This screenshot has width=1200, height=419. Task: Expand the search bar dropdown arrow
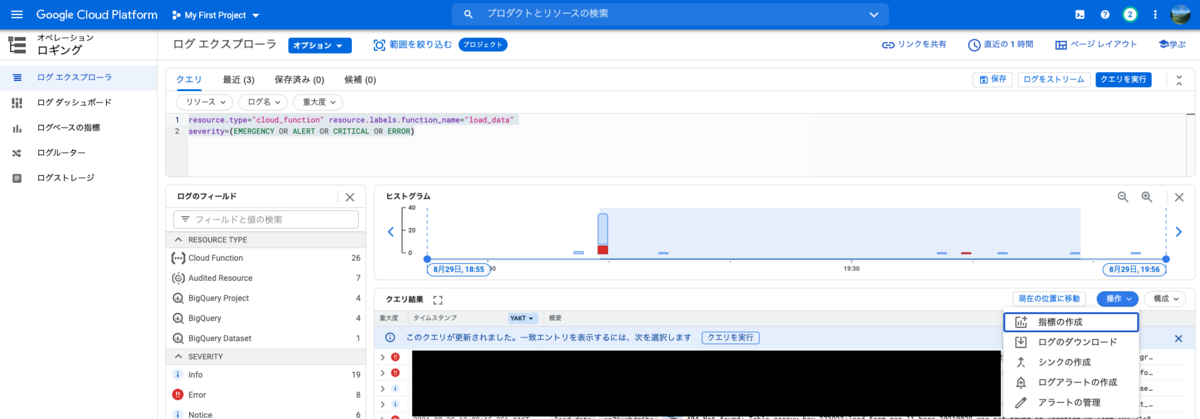(x=874, y=15)
